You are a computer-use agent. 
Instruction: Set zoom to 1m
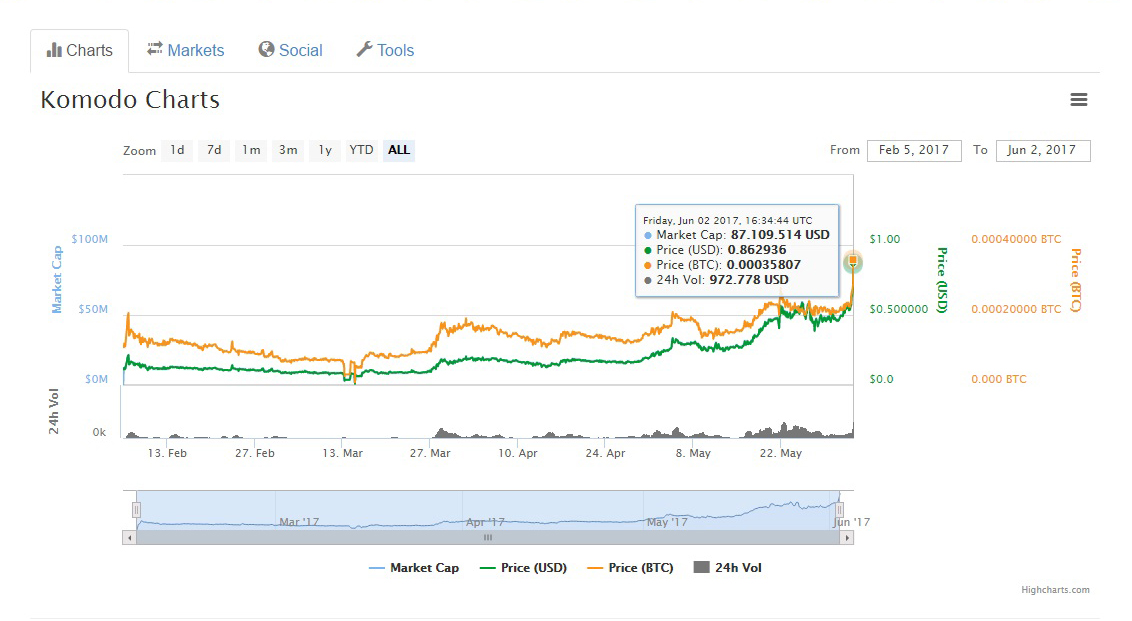251,150
